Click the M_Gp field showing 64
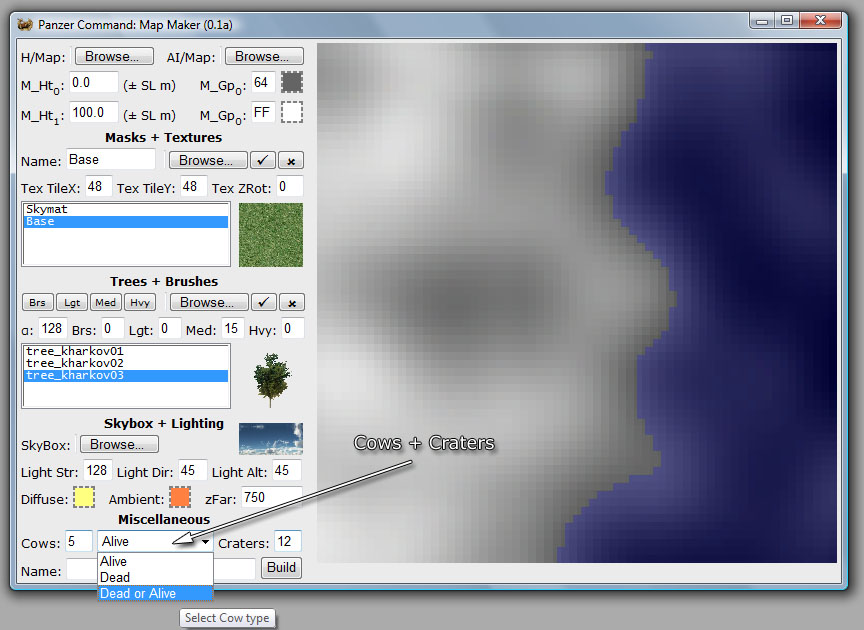 [263, 83]
